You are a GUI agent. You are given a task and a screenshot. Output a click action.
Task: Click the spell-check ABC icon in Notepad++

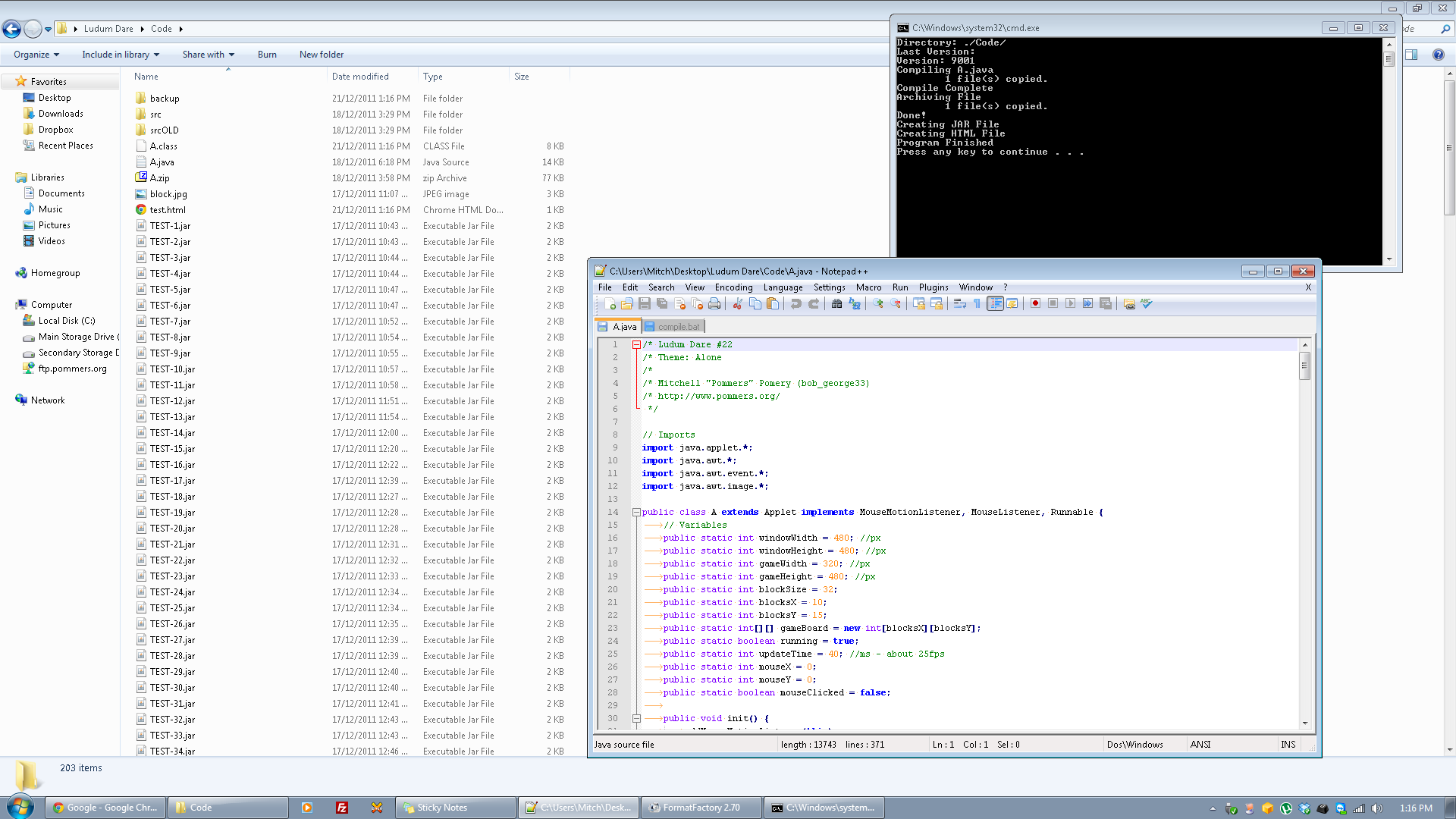(x=1147, y=303)
